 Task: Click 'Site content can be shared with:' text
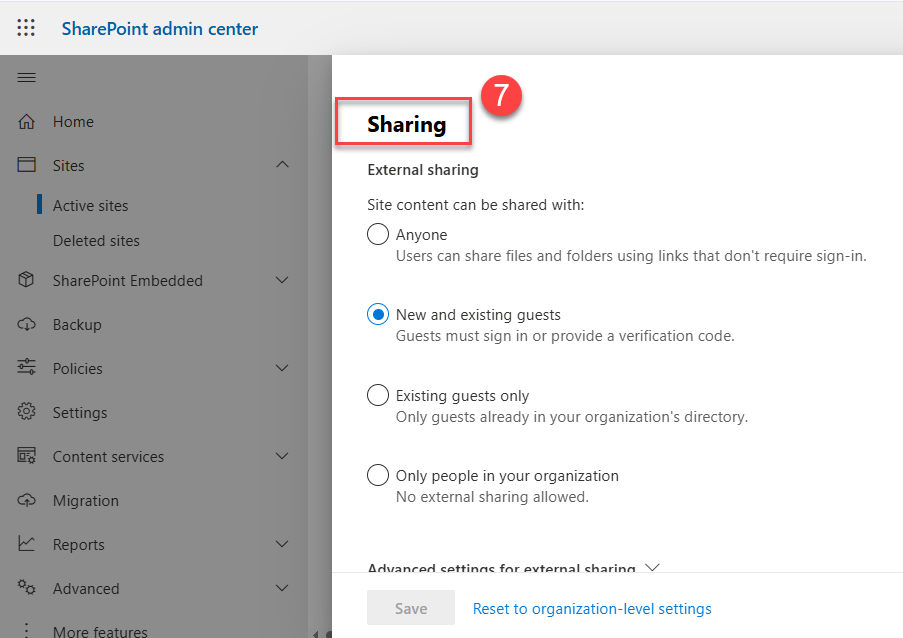[x=476, y=205]
